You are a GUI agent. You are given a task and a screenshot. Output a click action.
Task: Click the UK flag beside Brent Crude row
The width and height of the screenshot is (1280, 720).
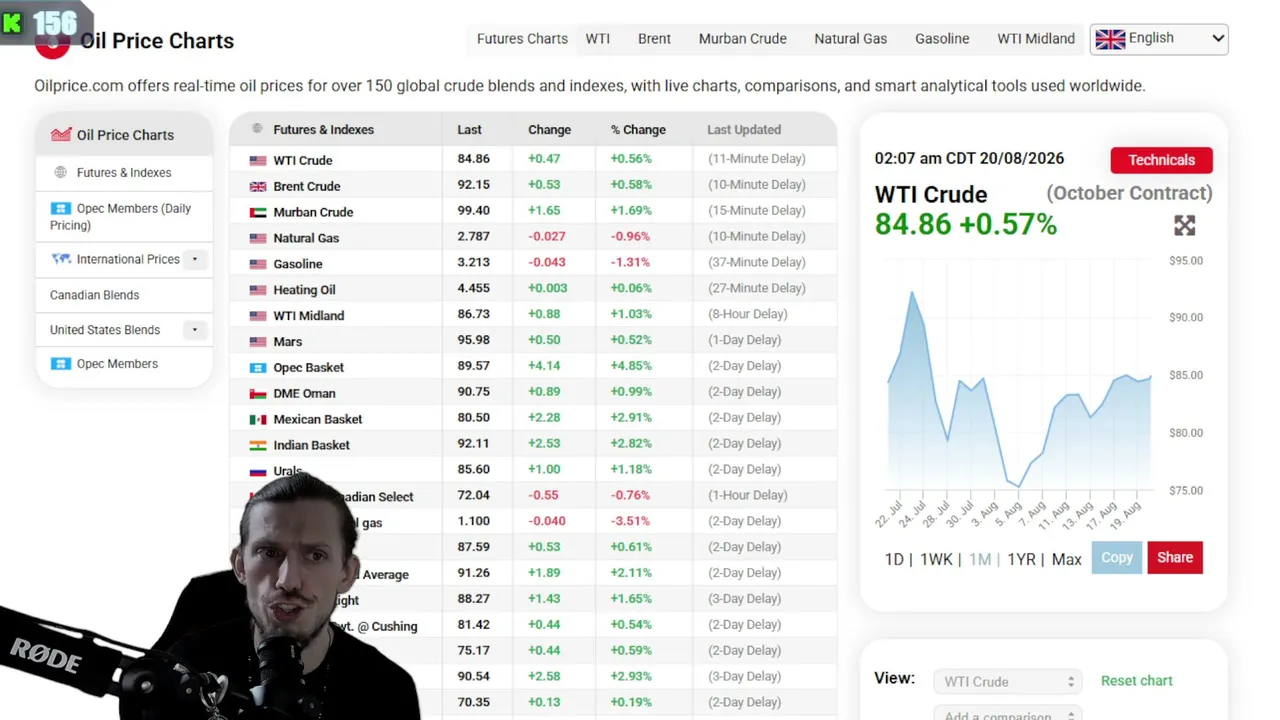(x=258, y=186)
